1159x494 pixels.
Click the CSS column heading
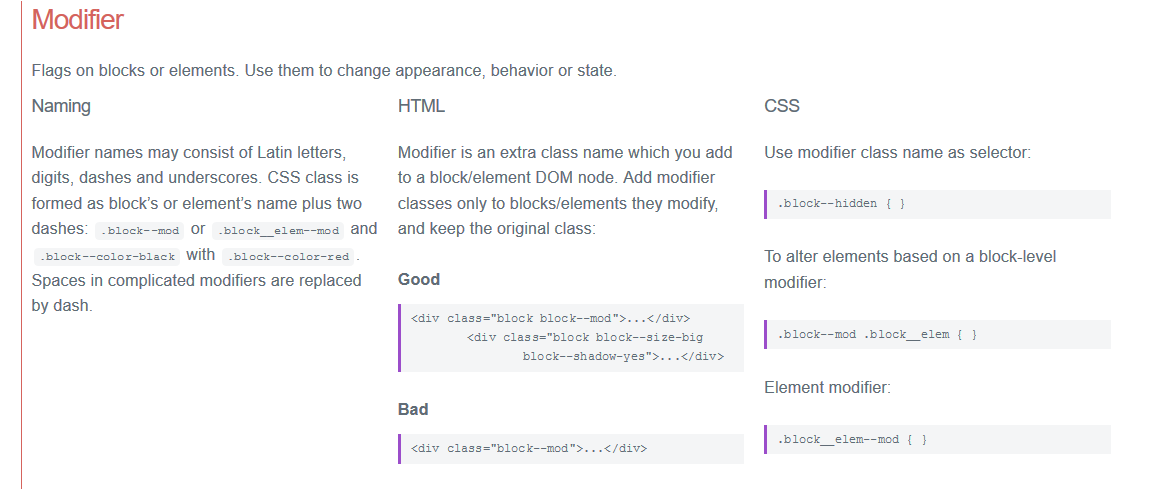782,106
